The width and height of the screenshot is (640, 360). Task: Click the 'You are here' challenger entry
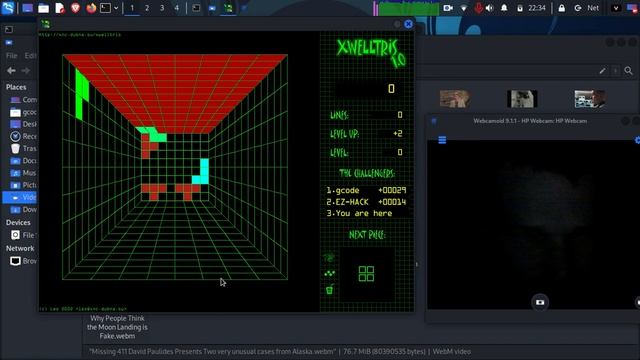coord(359,213)
